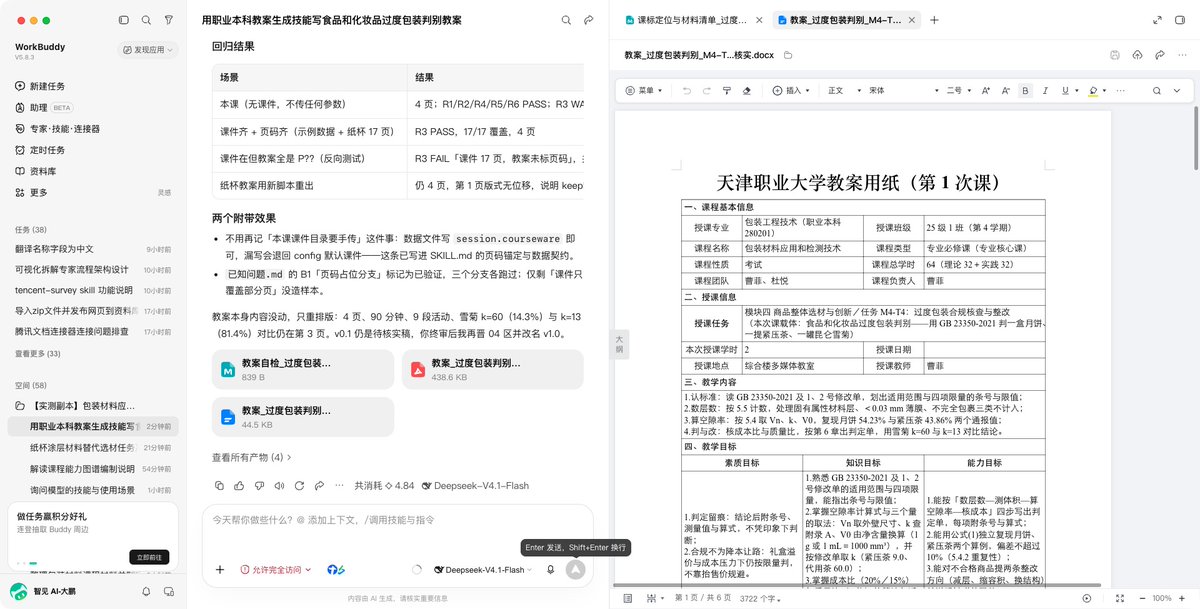Close the 课标定位与材料清单 tab
The width and height of the screenshot is (1200, 609).
click(760, 20)
